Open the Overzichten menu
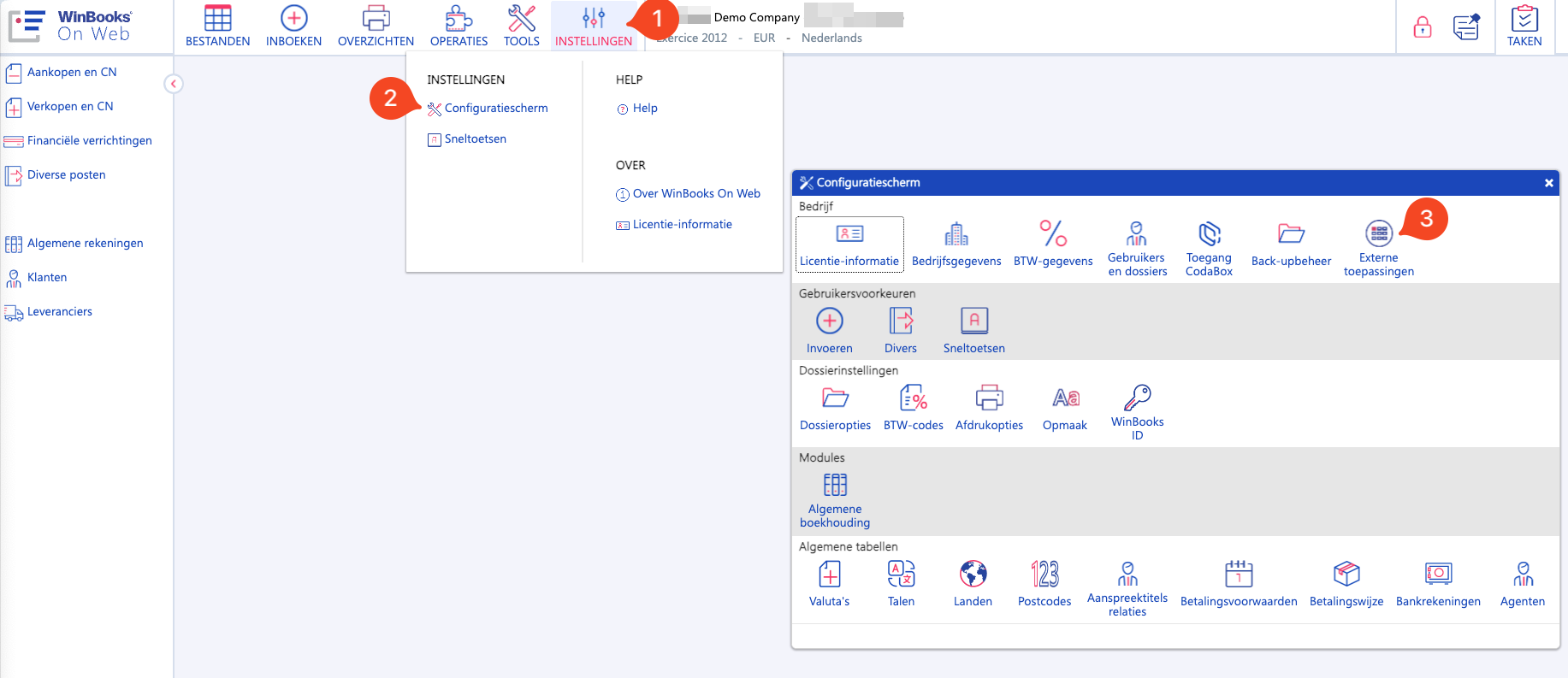Viewport: 1568px width, 678px height. pos(376,26)
